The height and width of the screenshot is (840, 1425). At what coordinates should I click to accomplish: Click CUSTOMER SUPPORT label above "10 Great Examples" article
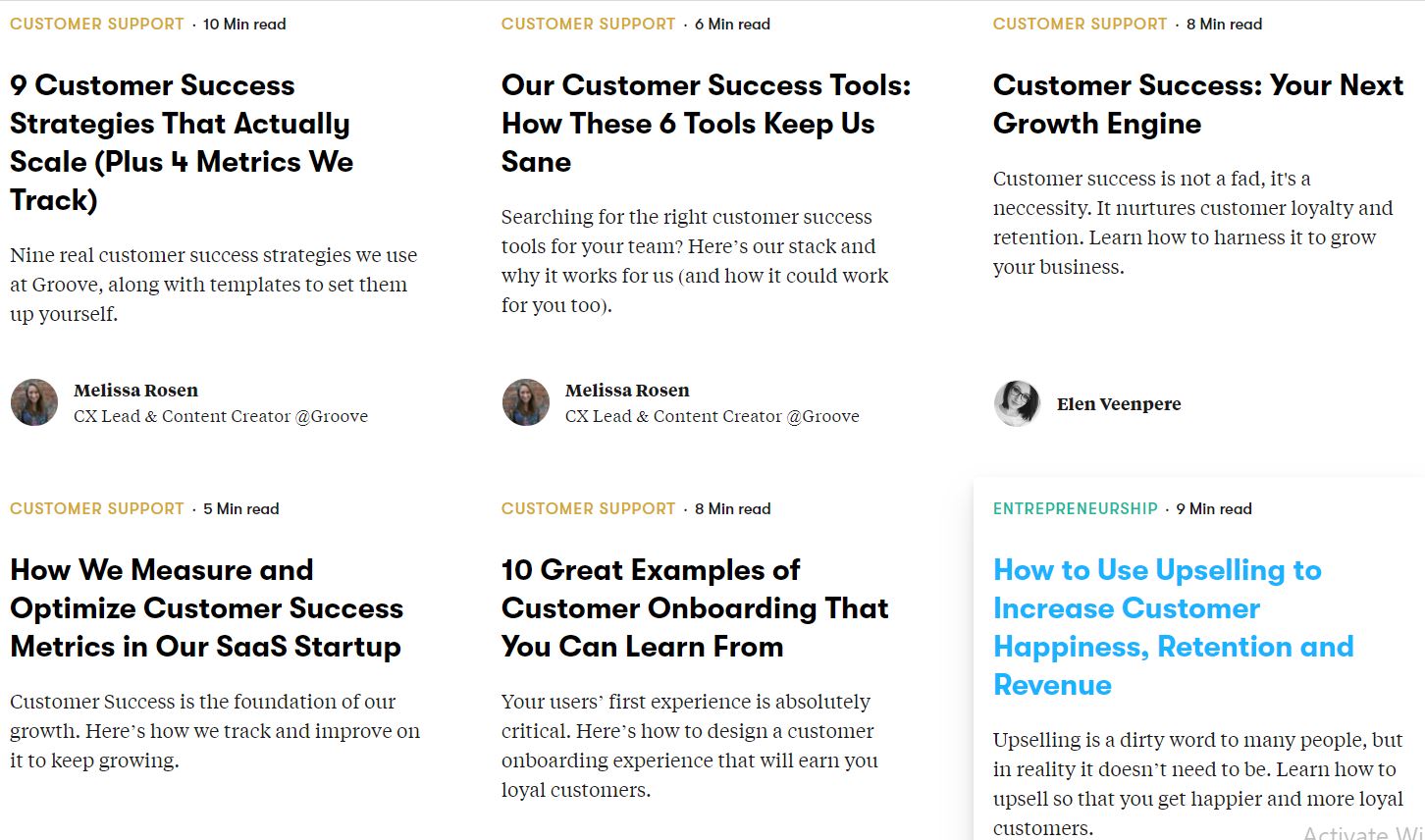tap(588, 508)
